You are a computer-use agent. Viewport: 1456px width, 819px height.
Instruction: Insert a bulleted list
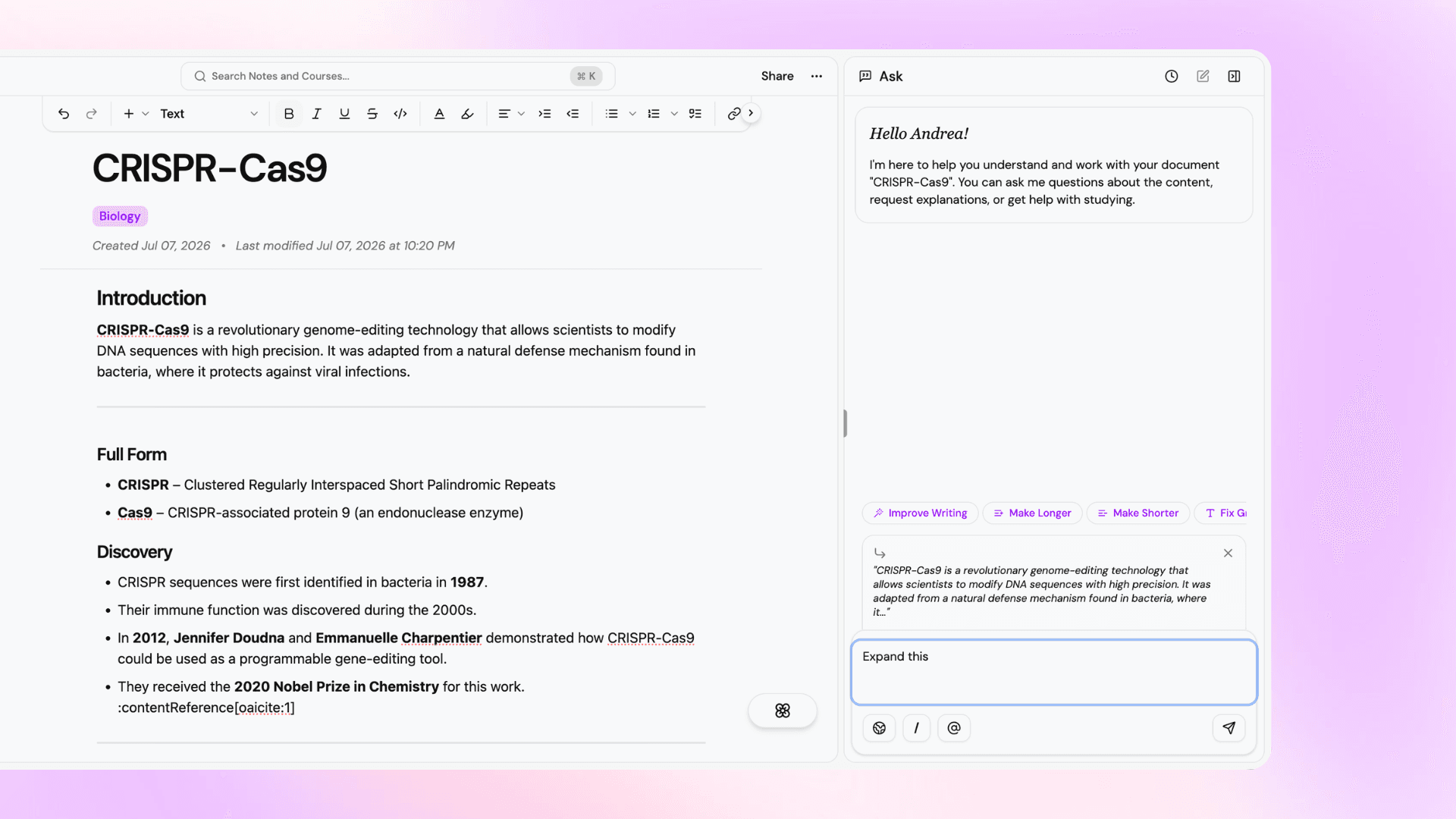(611, 114)
